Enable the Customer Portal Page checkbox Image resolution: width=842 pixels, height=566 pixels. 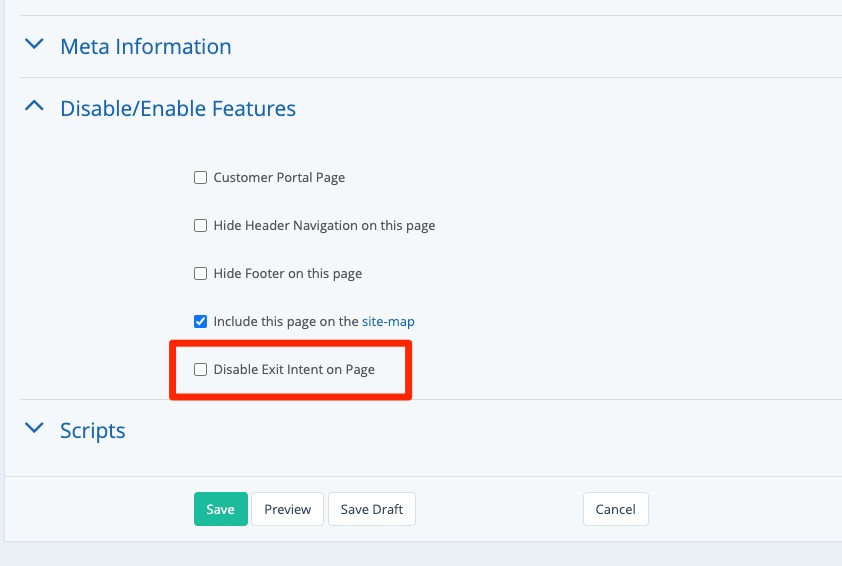pos(200,178)
